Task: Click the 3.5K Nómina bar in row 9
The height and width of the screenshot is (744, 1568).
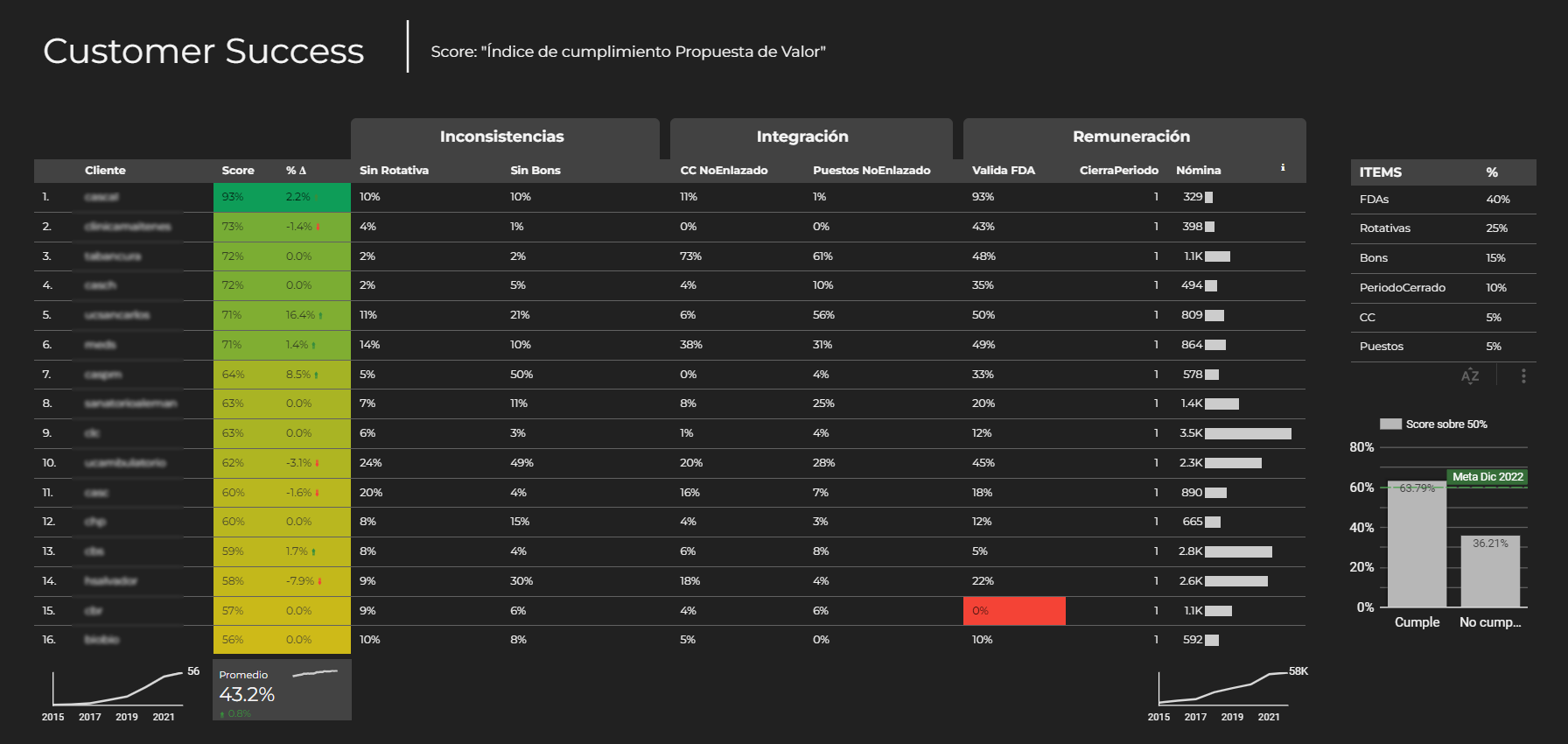Action: pos(1248,433)
